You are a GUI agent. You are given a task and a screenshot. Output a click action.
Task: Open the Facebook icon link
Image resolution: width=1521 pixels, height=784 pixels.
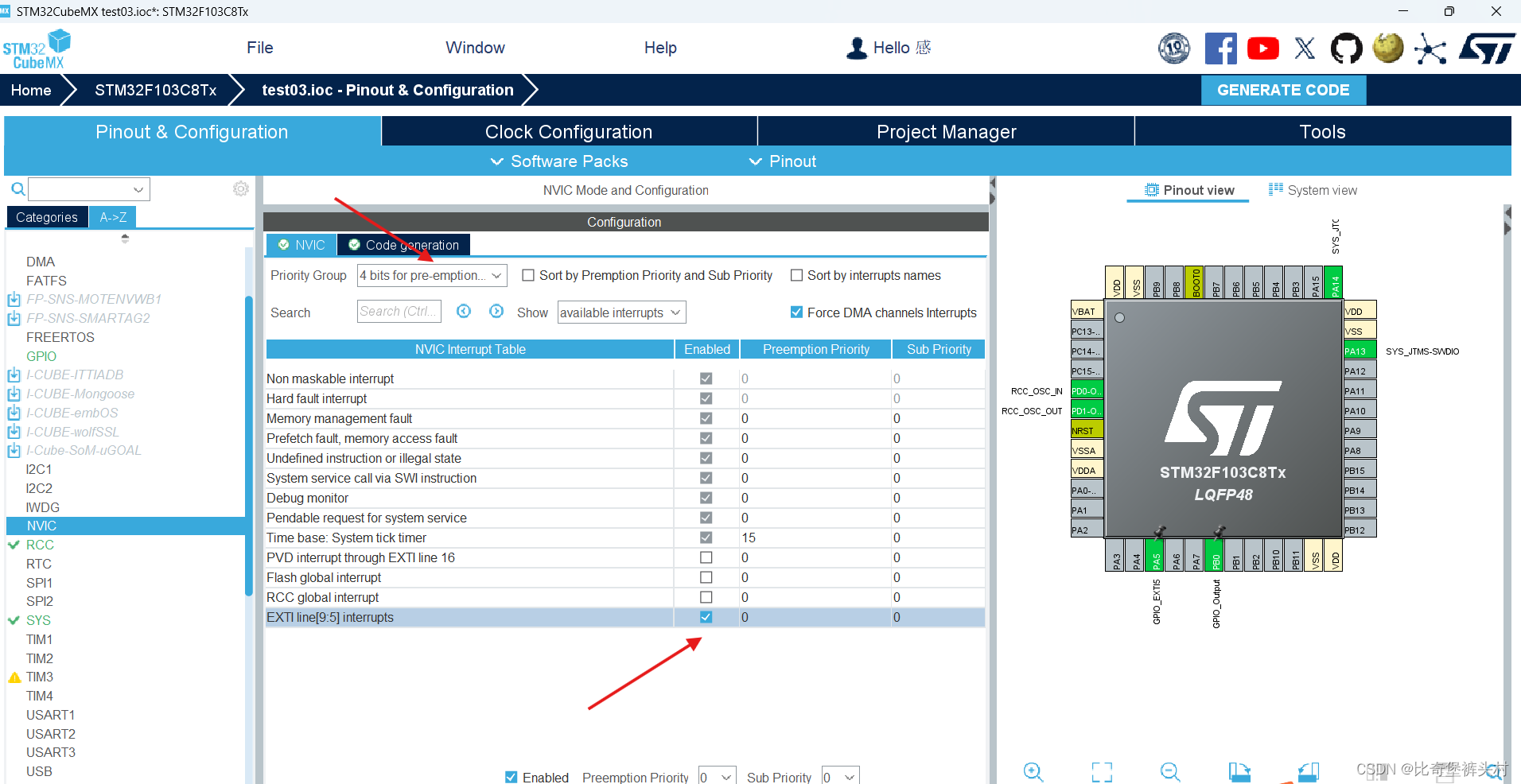point(1220,49)
